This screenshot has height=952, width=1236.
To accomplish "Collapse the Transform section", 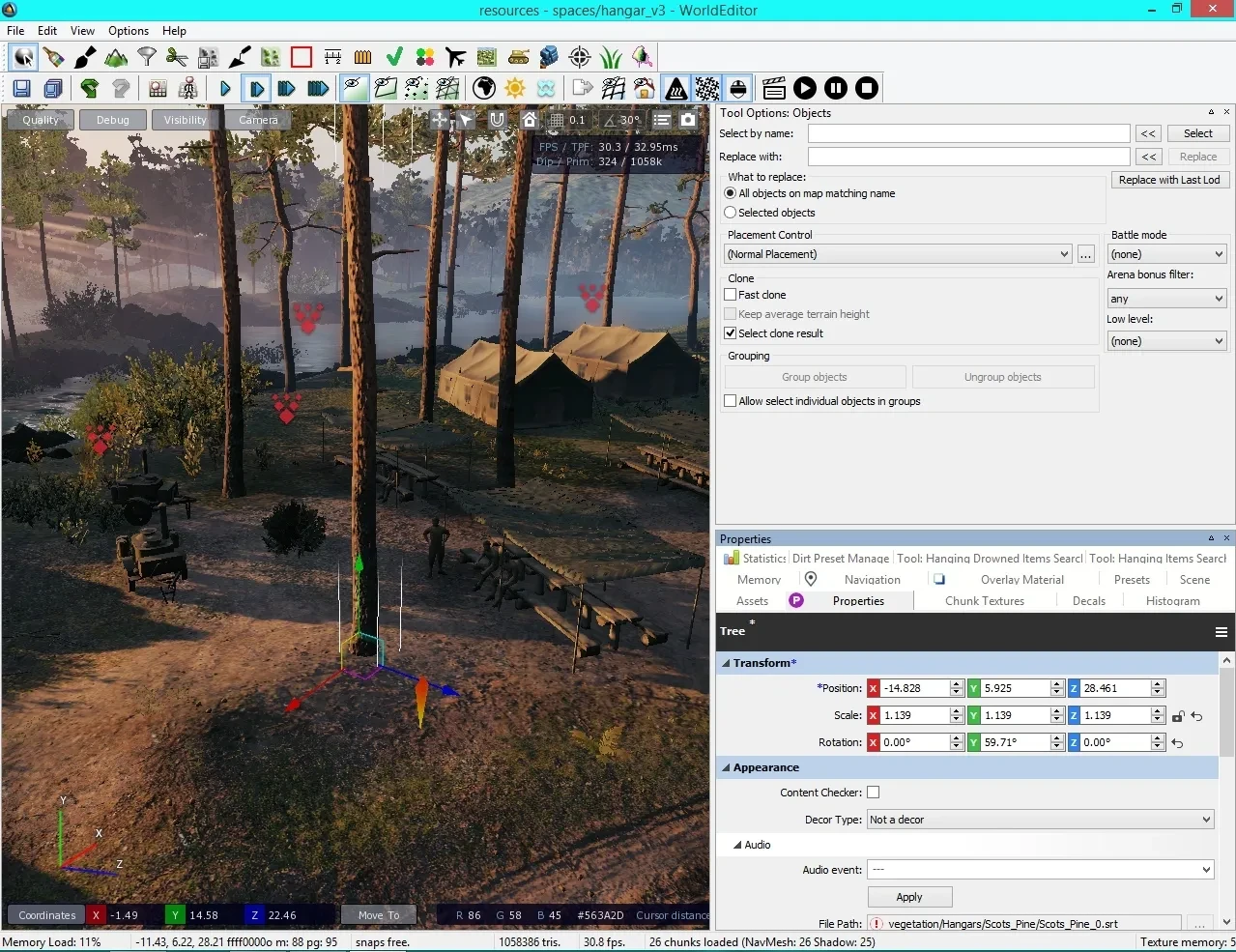I will pyautogui.click(x=726, y=663).
